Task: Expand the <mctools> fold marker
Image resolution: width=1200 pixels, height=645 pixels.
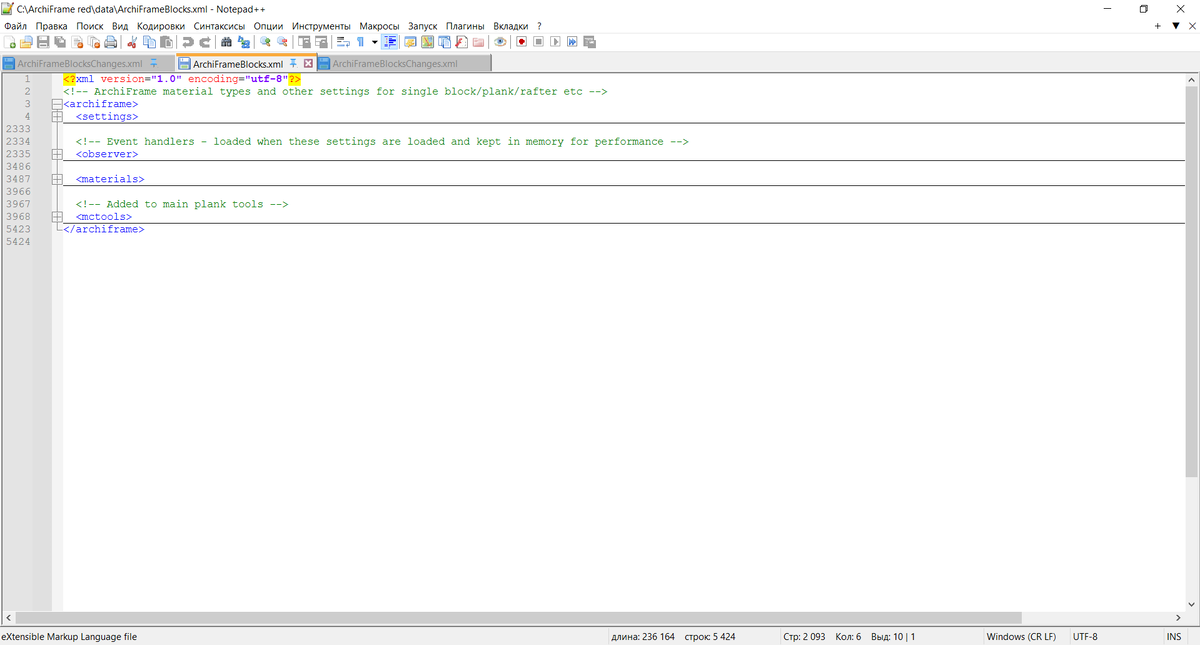Action: (x=57, y=216)
